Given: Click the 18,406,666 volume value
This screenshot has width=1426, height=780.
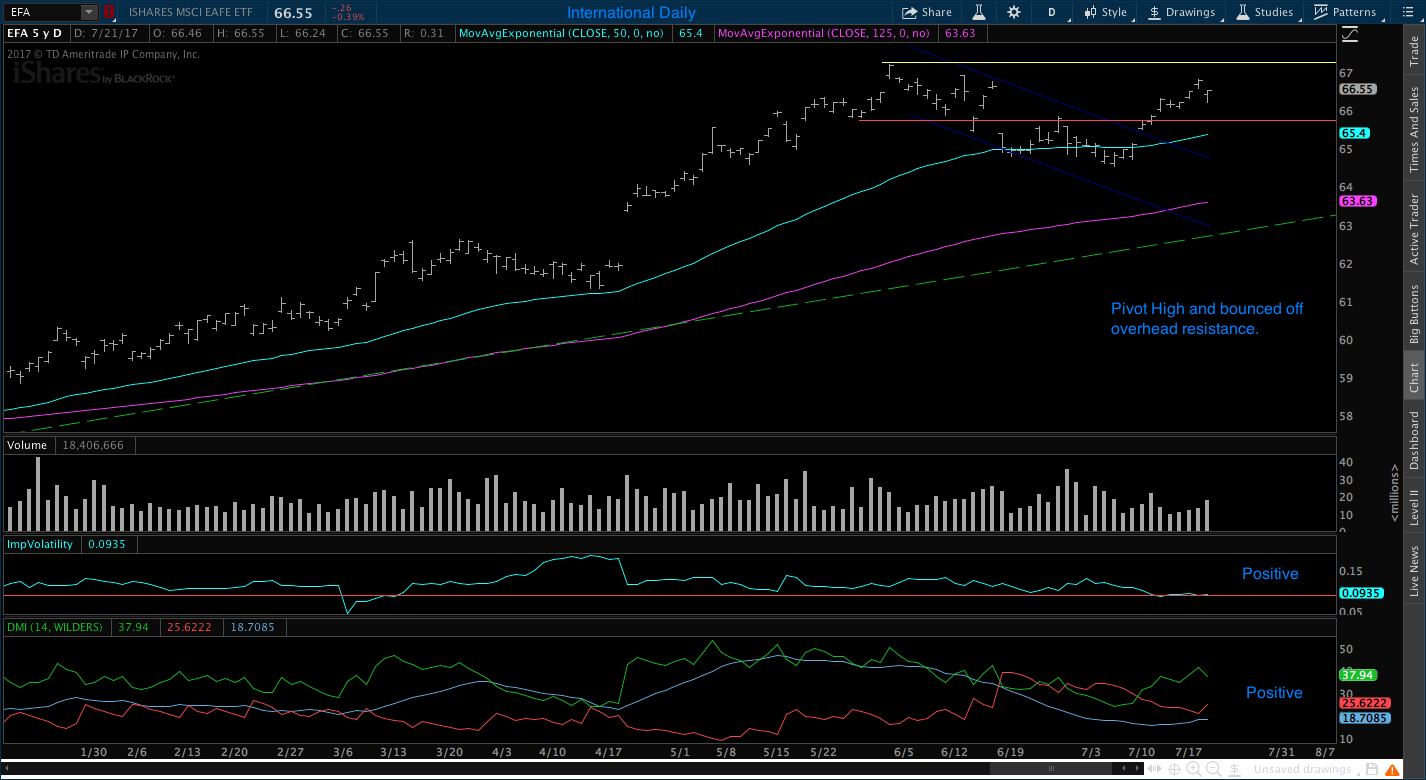Looking at the screenshot, I should tap(92, 445).
